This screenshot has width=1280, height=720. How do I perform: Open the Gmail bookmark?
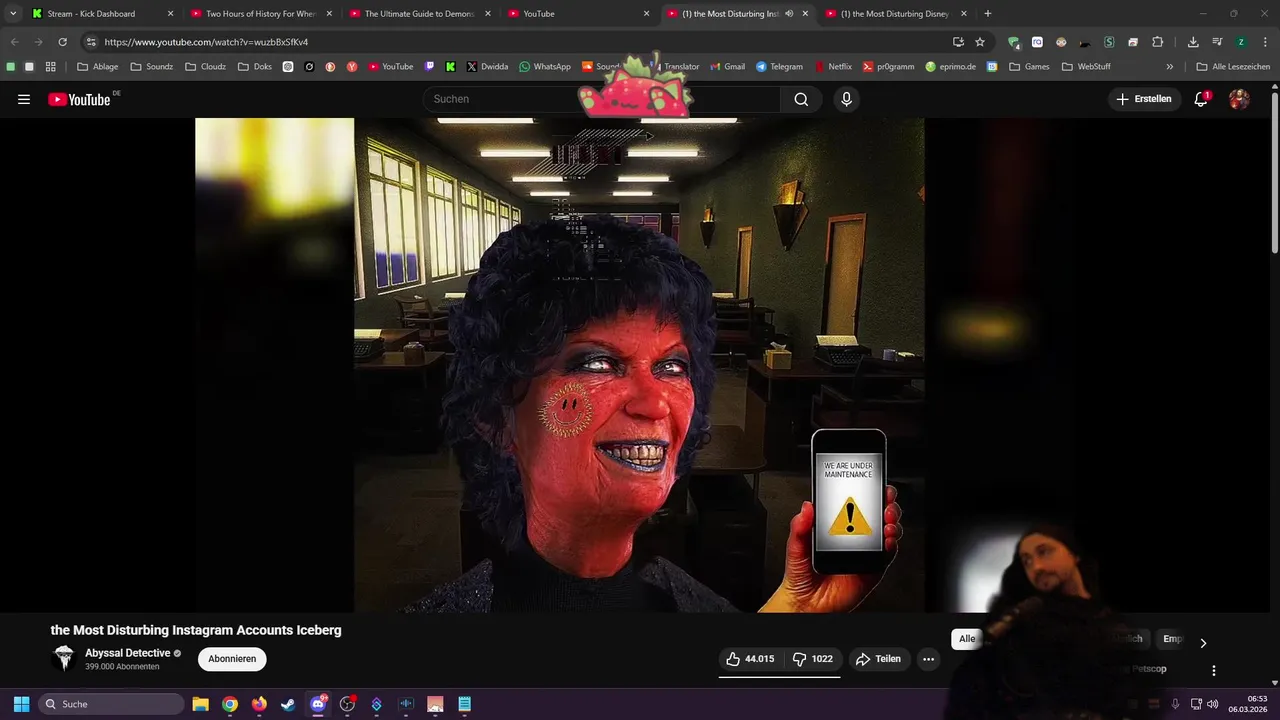coord(727,67)
